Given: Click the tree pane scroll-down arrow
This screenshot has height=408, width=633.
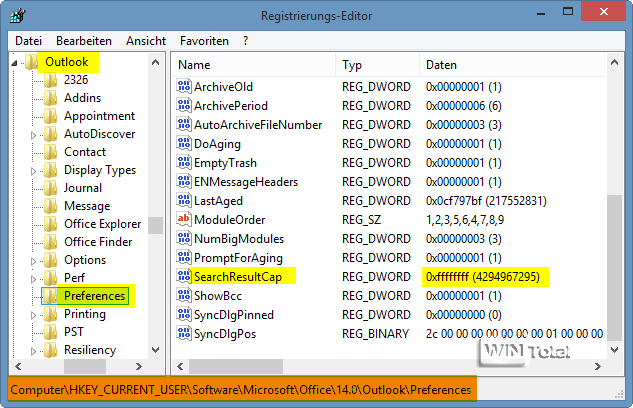Looking at the screenshot, I should pos(155,349).
